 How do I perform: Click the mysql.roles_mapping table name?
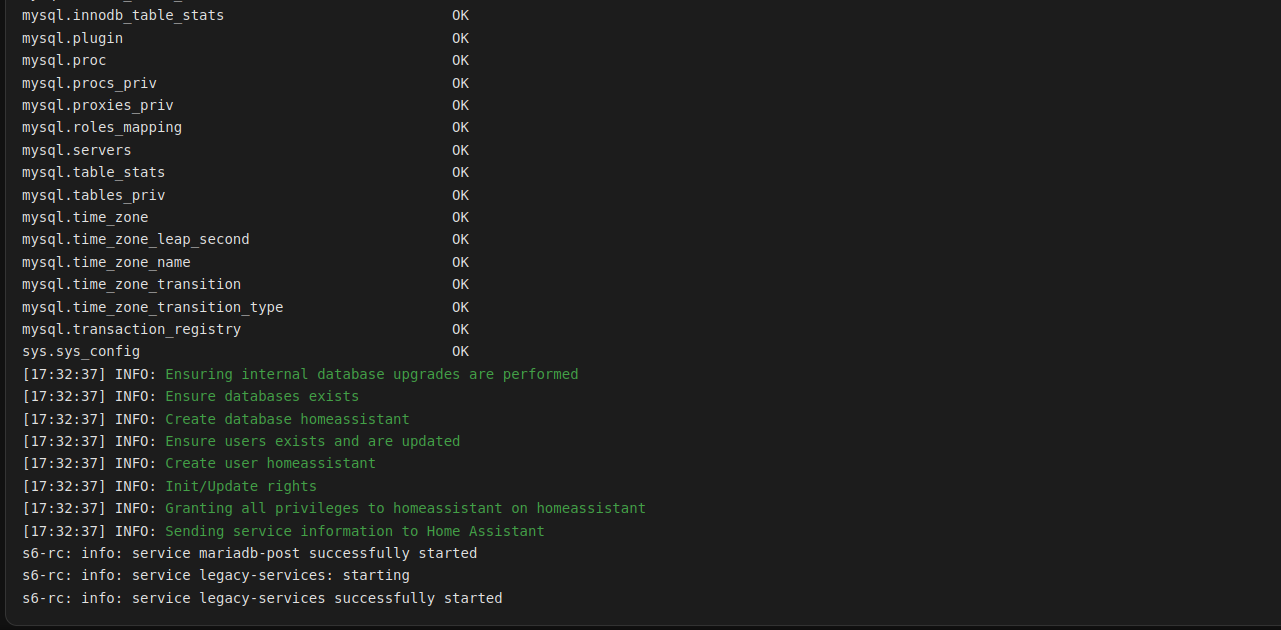coord(102,127)
